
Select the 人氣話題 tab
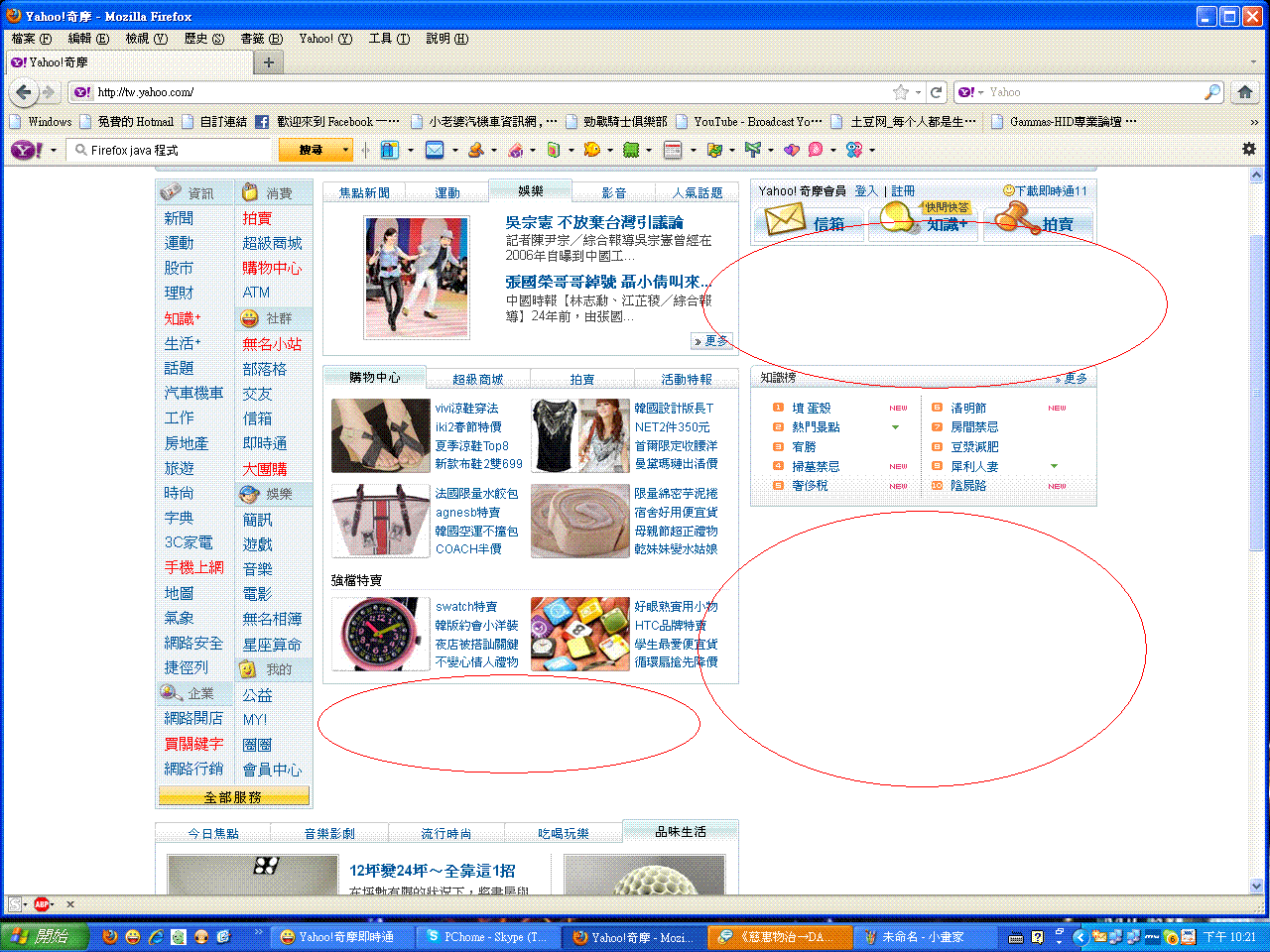tap(698, 192)
